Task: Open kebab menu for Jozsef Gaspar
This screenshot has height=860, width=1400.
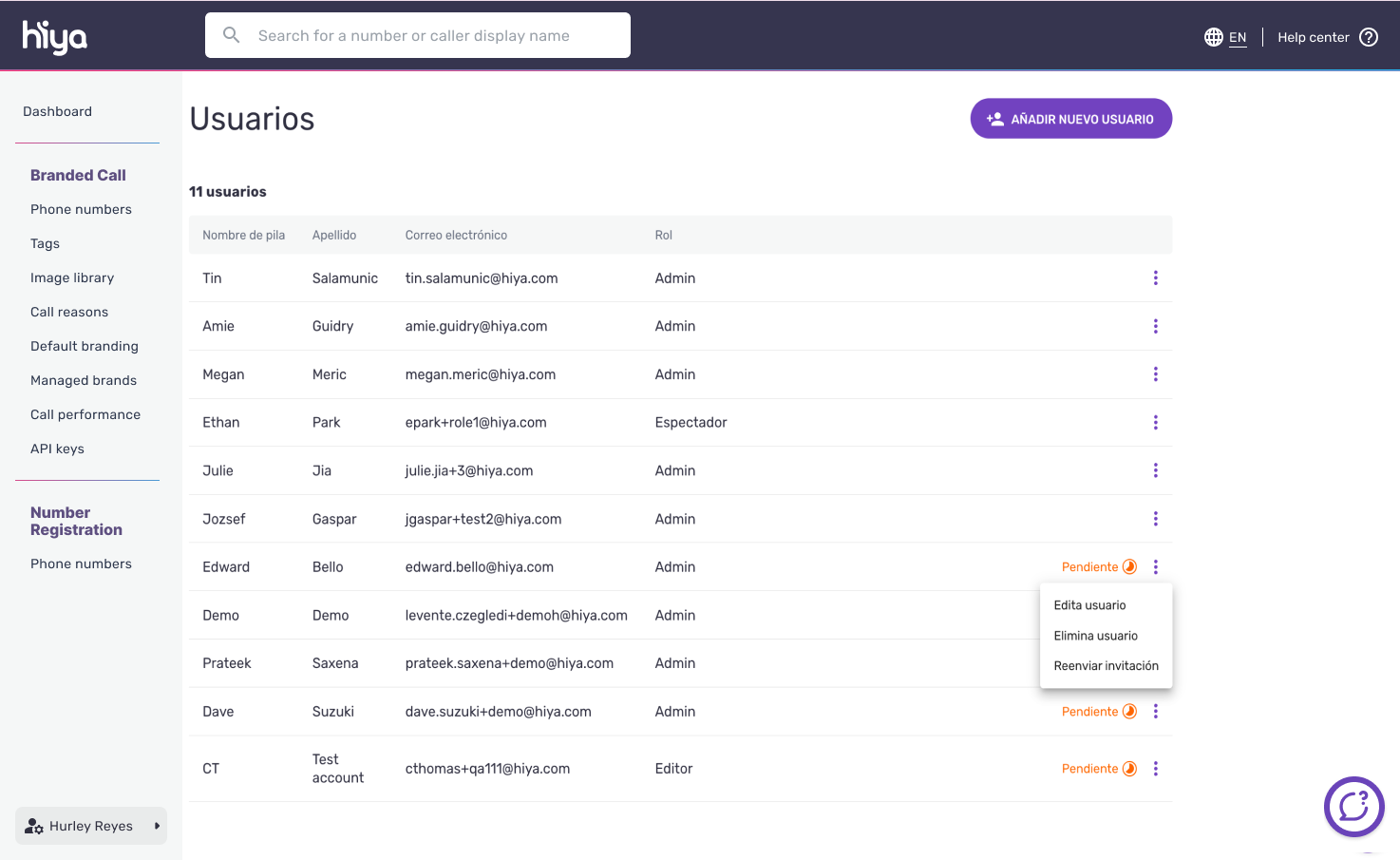Action: [1155, 519]
